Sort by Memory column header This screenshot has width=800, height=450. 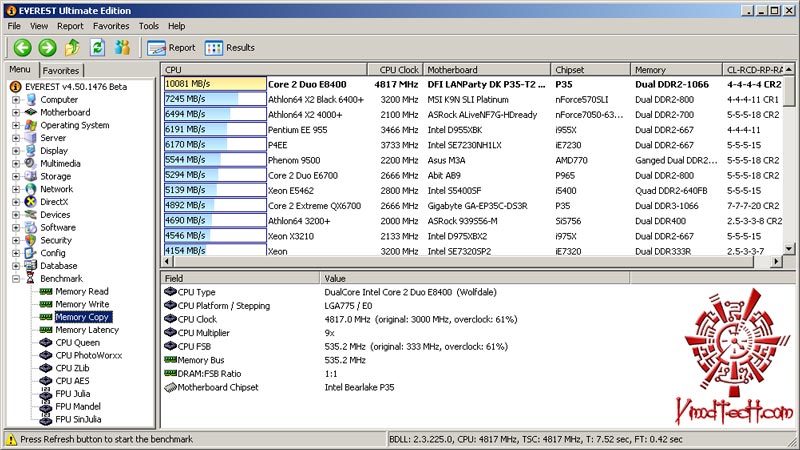(677, 70)
